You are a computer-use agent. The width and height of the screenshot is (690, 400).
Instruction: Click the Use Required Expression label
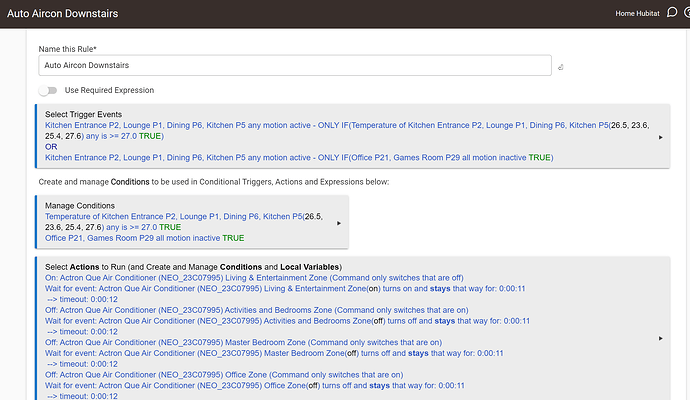(110, 90)
